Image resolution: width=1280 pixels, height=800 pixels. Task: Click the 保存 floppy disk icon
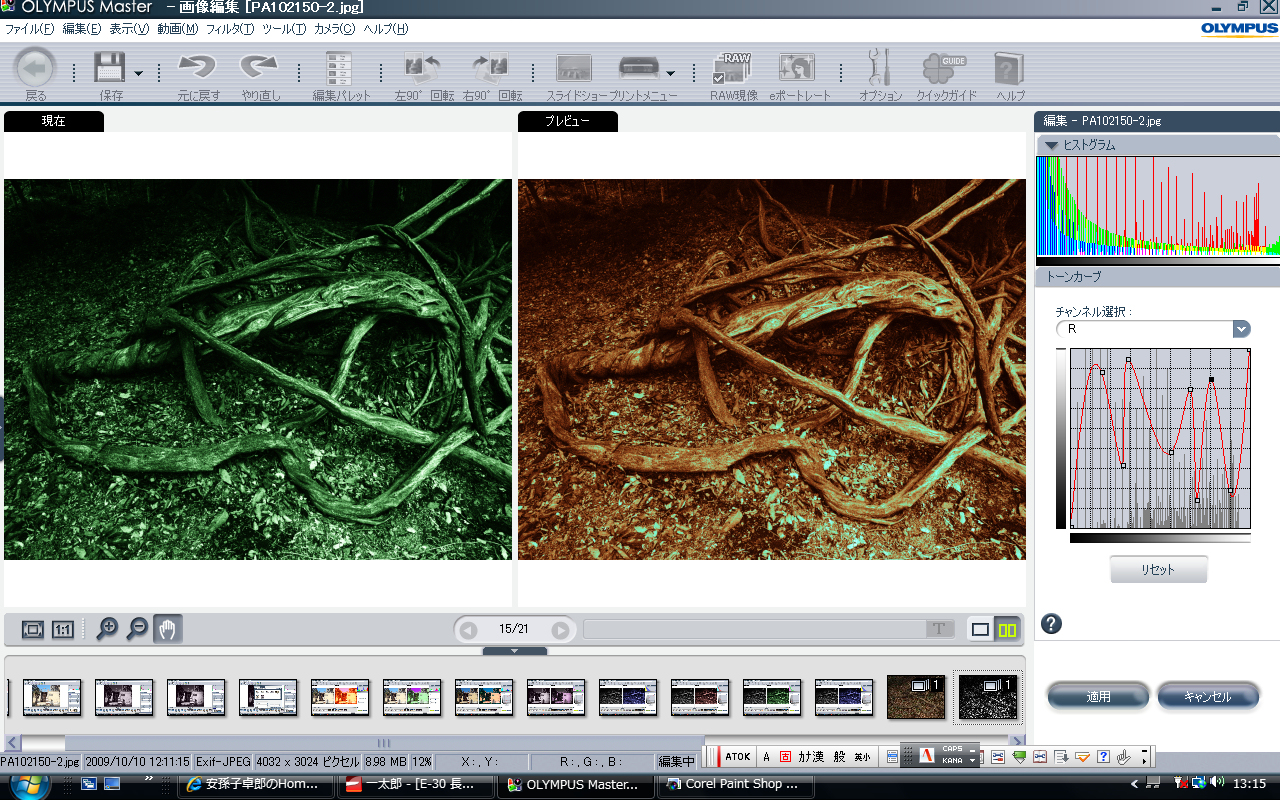coord(109,68)
